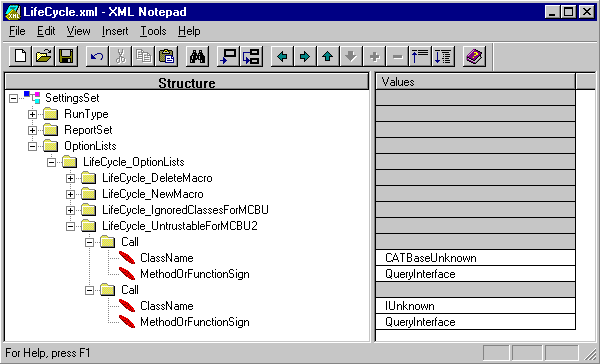Viewport: 600px width, 364px height.
Task: Select the first MethodOrFunctionSign tree item
Action: click(x=195, y=274)
